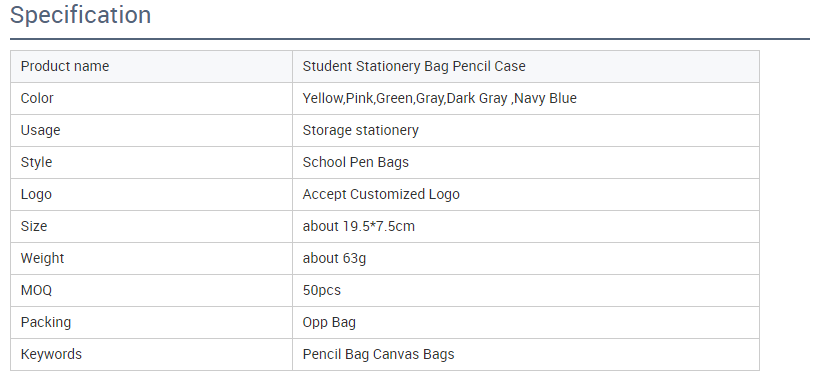
Task: Click the Storage stationery value
Action: pos(360,131)
